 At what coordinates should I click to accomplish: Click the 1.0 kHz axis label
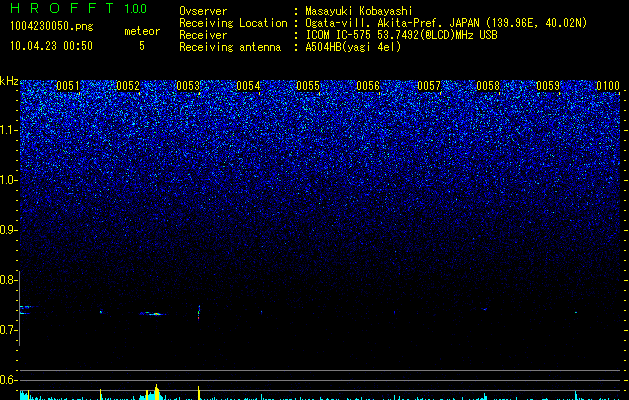[8, 180]
